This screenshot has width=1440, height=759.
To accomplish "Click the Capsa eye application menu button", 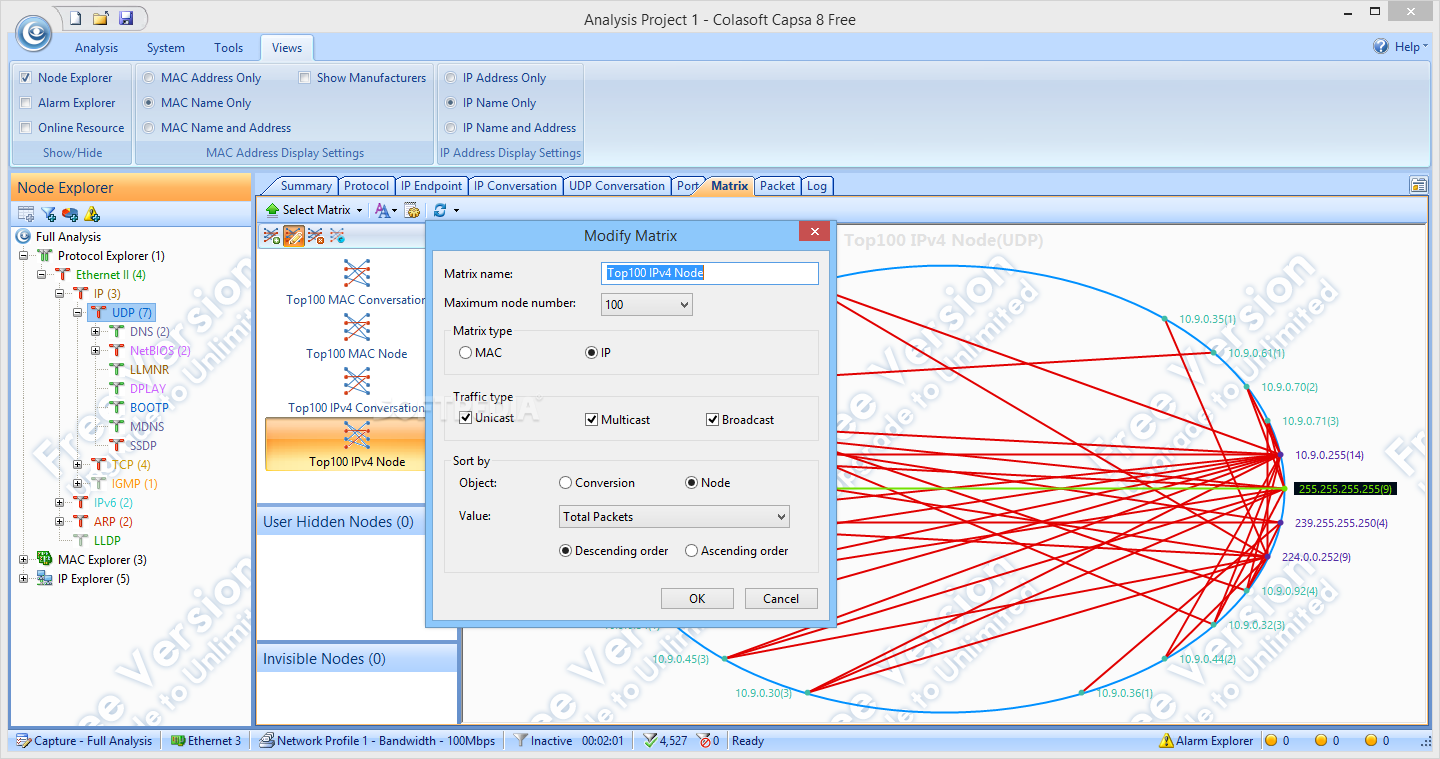I will [33, 33].
